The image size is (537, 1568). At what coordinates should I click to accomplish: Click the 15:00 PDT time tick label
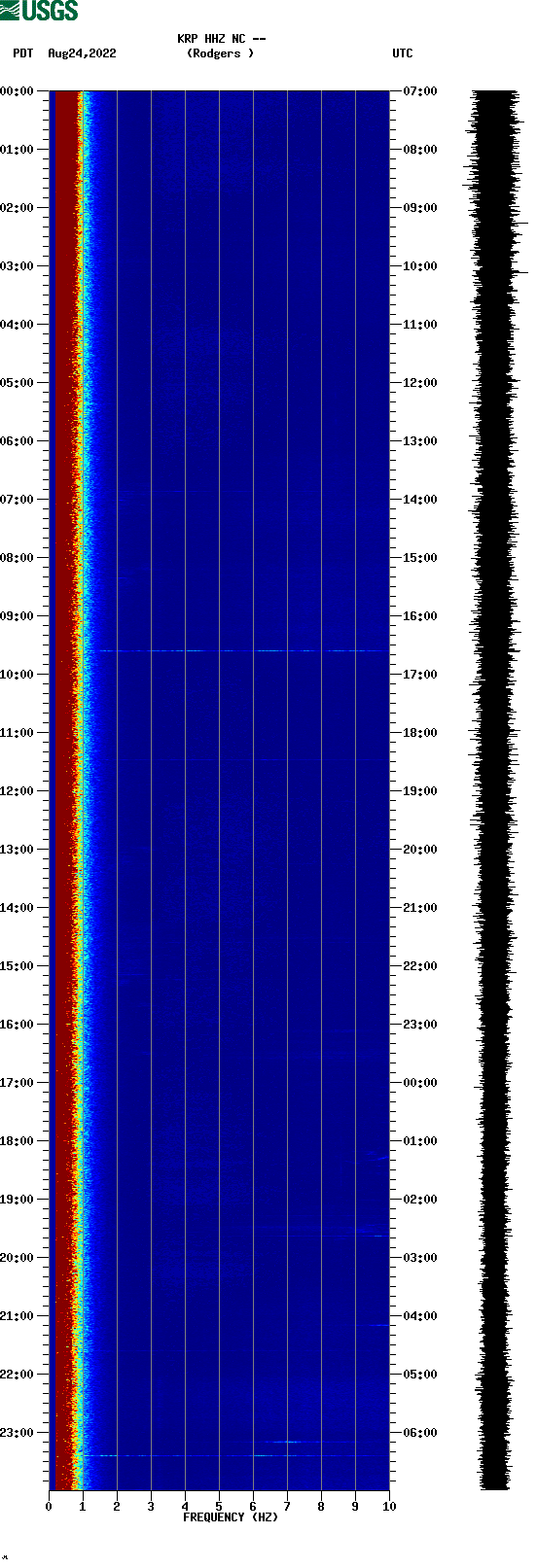(x=18, y=966)
